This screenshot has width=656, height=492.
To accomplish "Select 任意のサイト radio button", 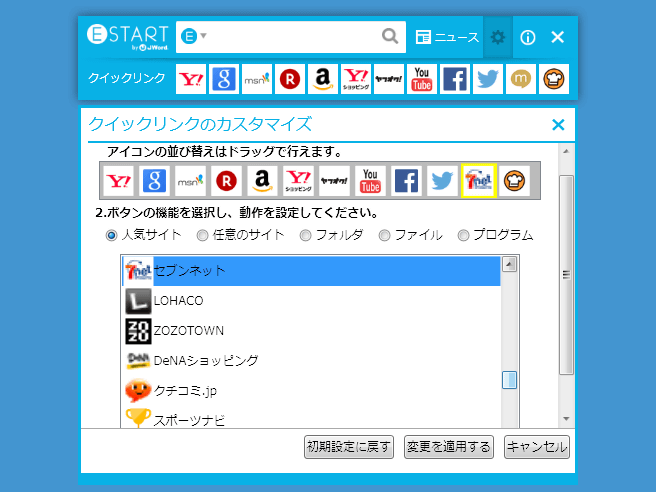I will tap(202, 236).
